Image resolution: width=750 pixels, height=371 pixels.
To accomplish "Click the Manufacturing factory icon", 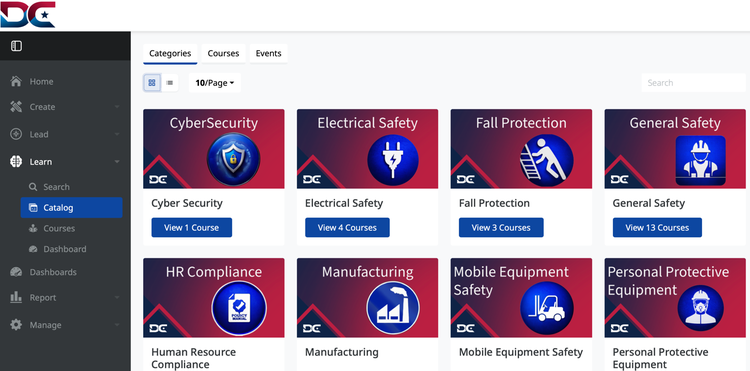I will click(x=393, y=308).
